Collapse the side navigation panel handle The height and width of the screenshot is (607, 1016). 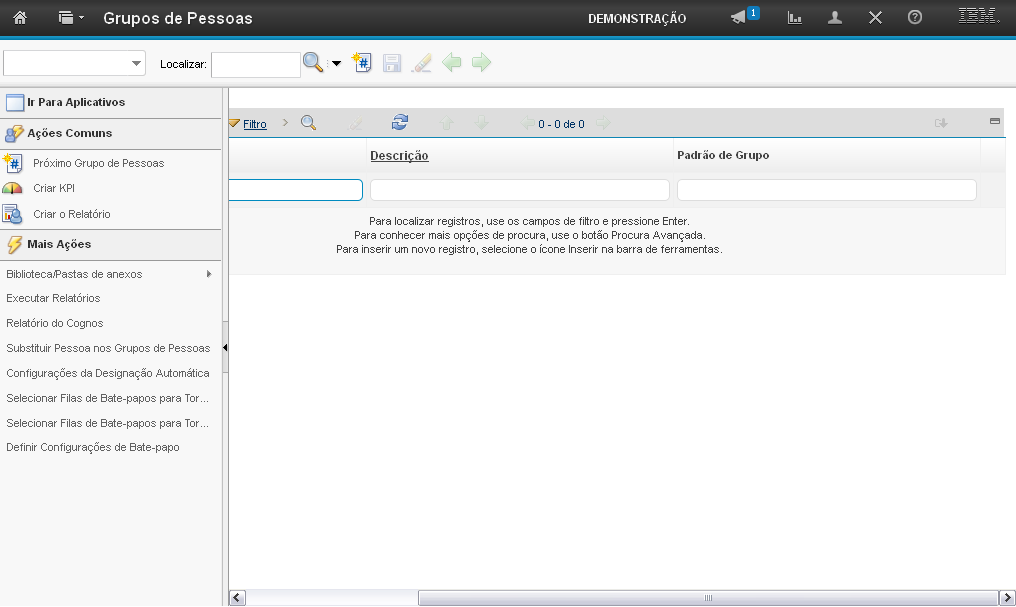225,348
